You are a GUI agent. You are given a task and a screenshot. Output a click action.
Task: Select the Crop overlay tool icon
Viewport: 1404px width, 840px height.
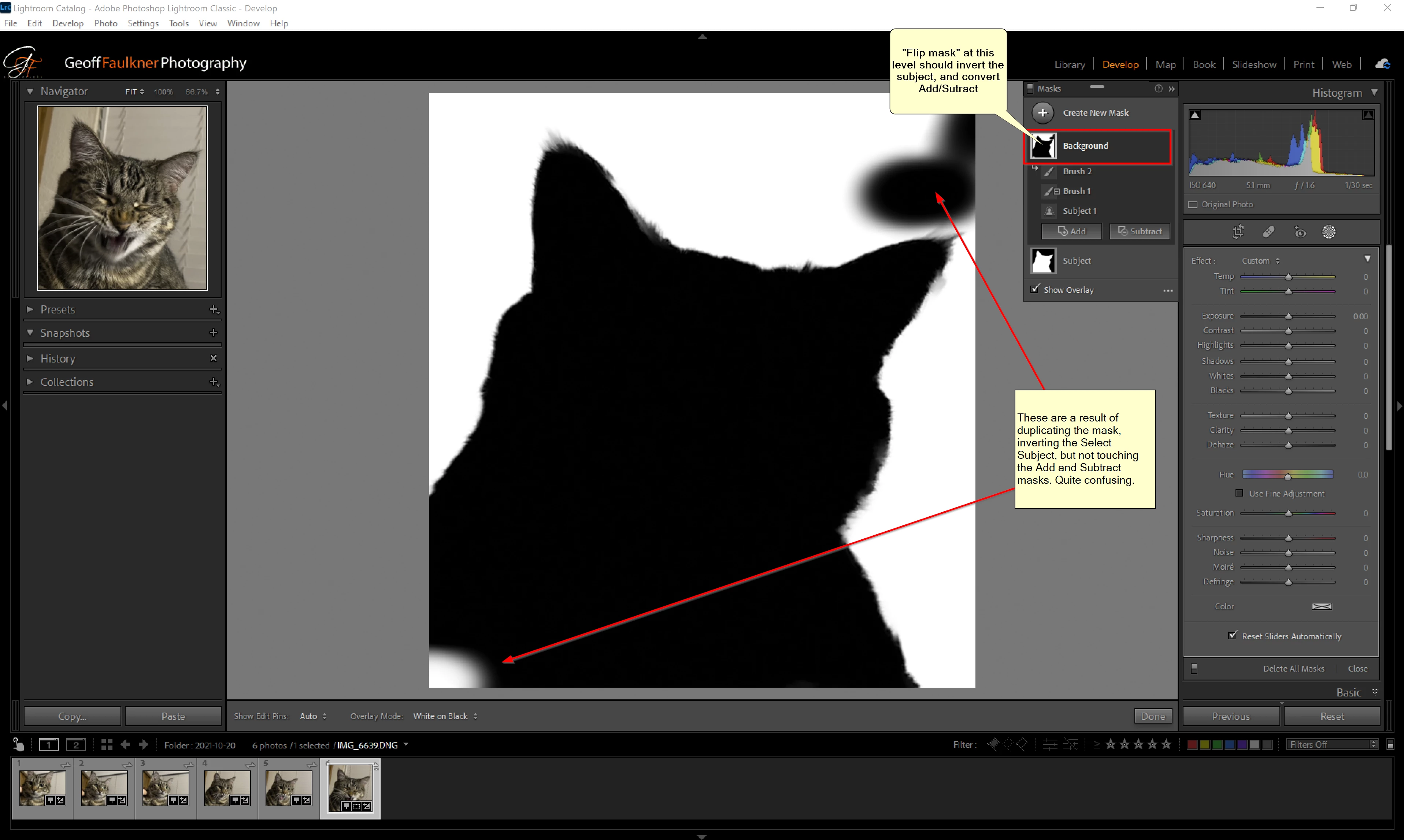click(x=1238, y=231)
